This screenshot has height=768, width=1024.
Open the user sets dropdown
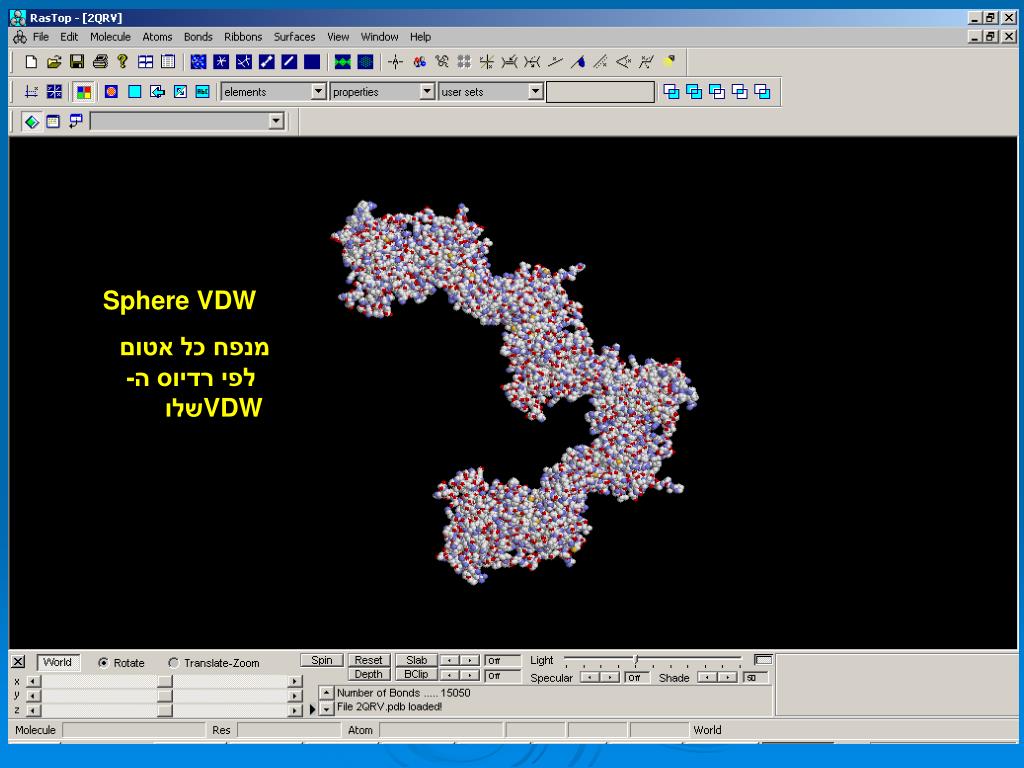[x=535, y=92]
